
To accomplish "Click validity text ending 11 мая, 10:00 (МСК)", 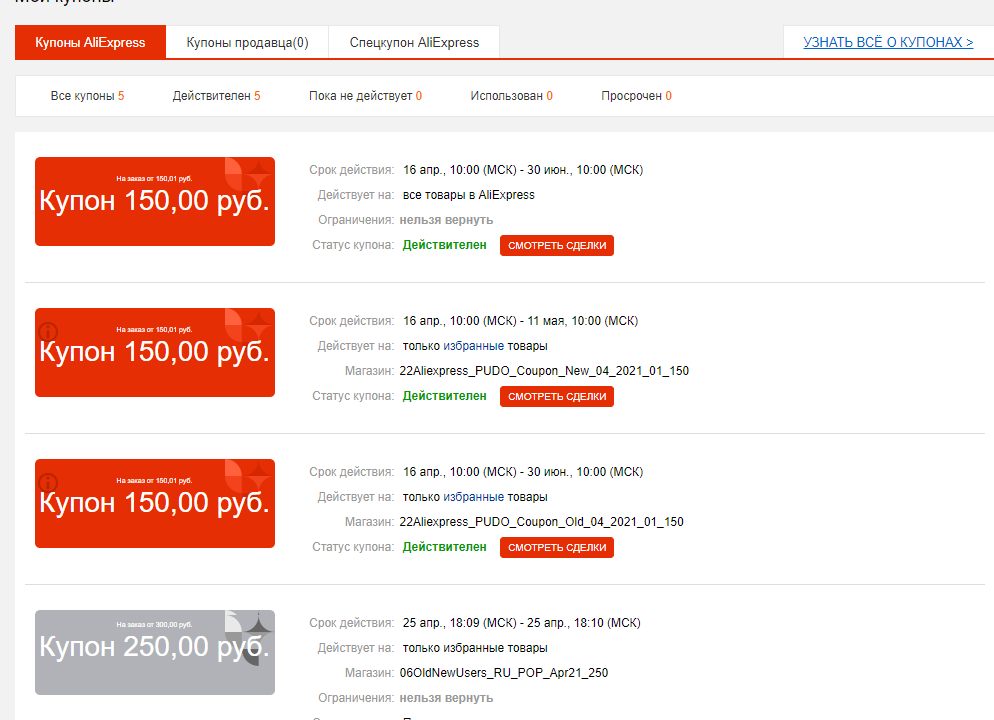I will 520,321.
